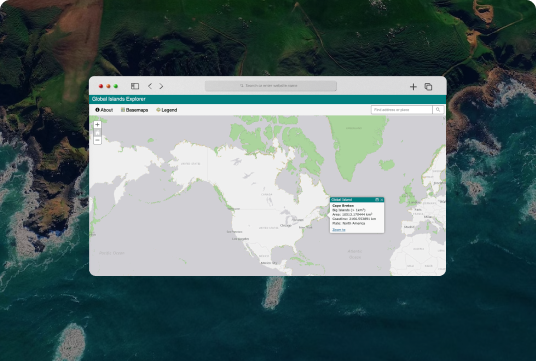Click the Area value line in popup
The height and width of the screenshot is (361, 536).
click(352, 214)
